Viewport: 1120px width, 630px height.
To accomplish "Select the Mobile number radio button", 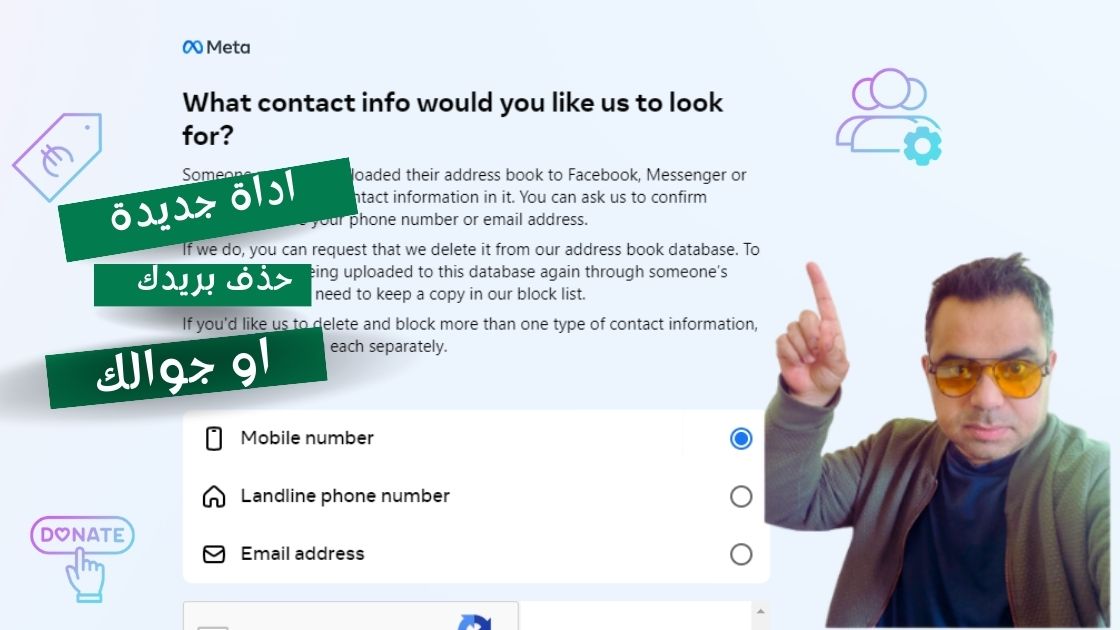I will pos(741,438).
